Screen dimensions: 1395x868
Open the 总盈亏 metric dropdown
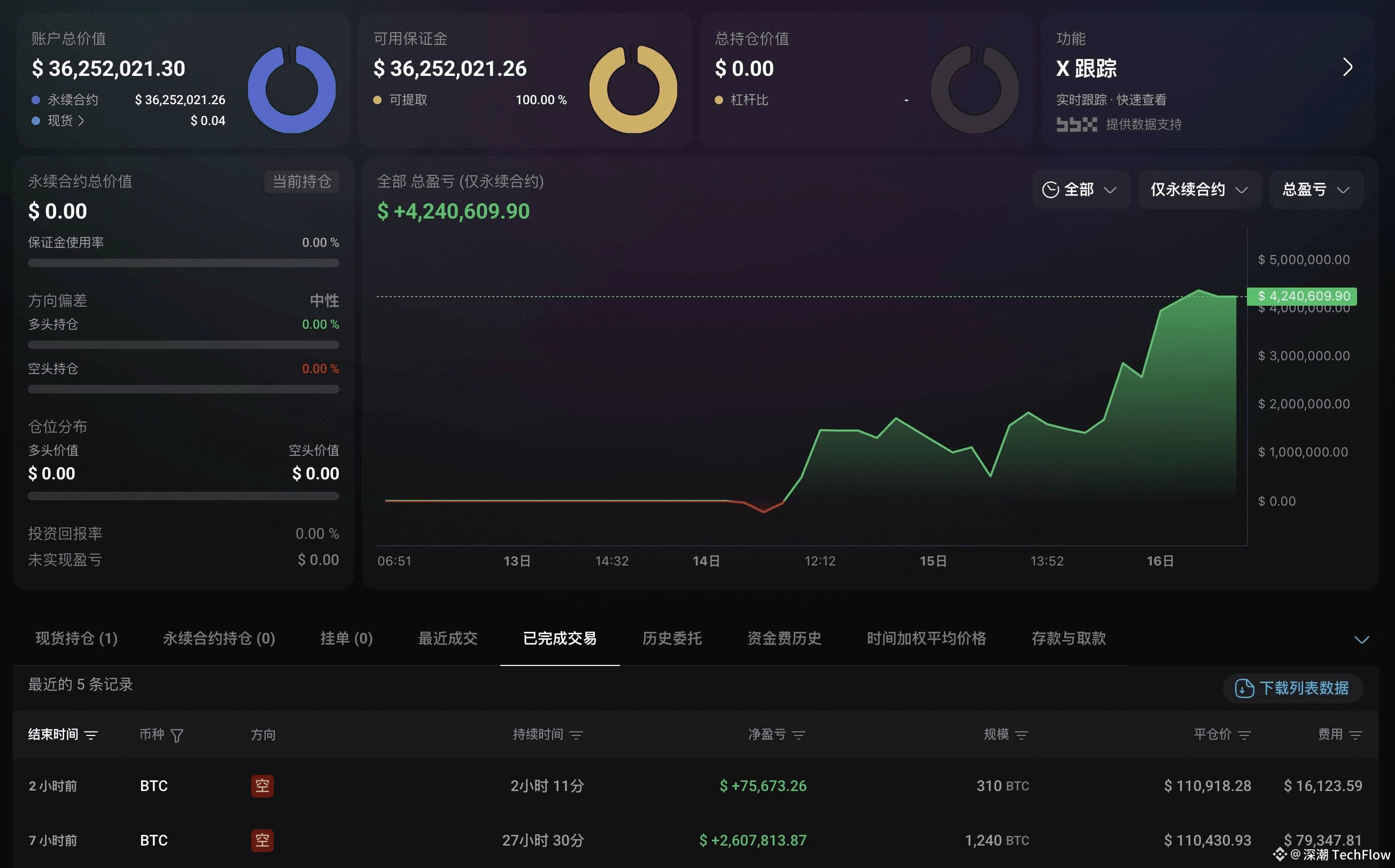(x=1315, y=189)
